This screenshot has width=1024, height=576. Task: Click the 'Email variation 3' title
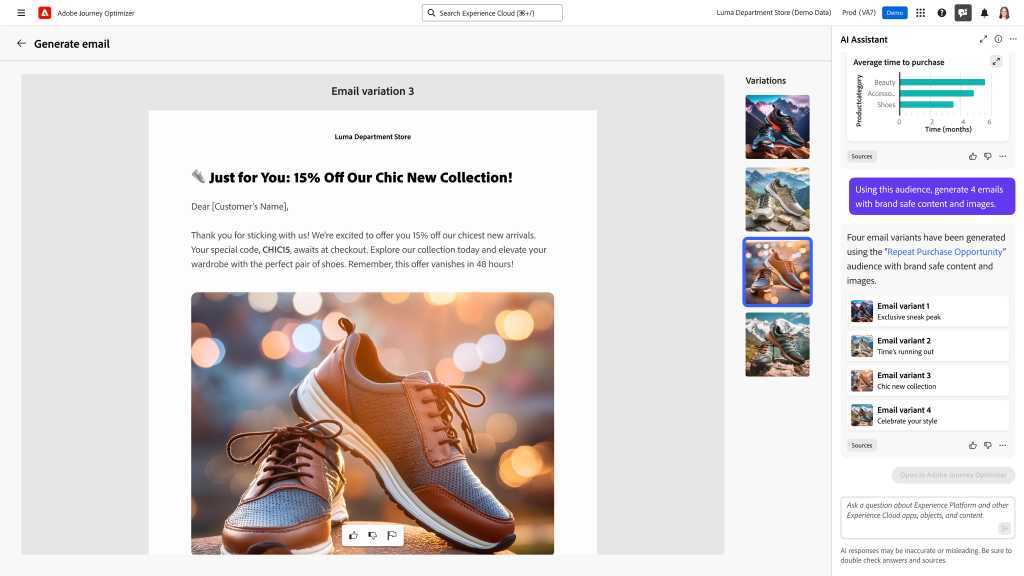[x=372, y=91]
